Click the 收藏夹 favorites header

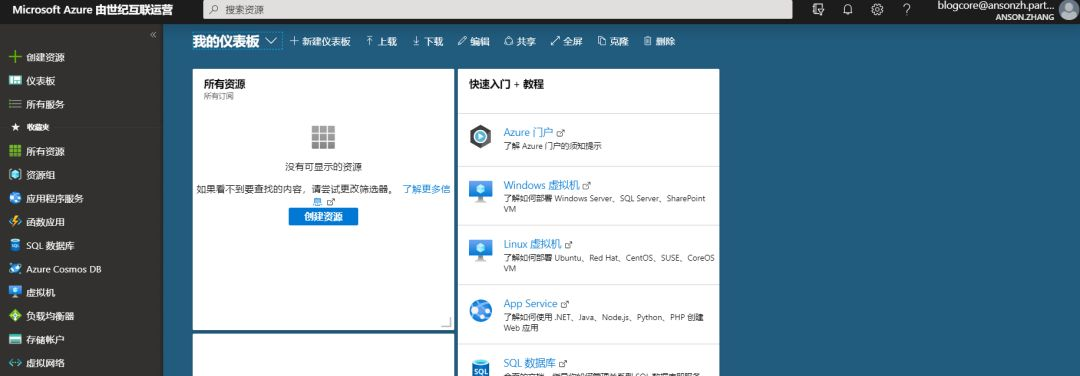click(37, 127)
